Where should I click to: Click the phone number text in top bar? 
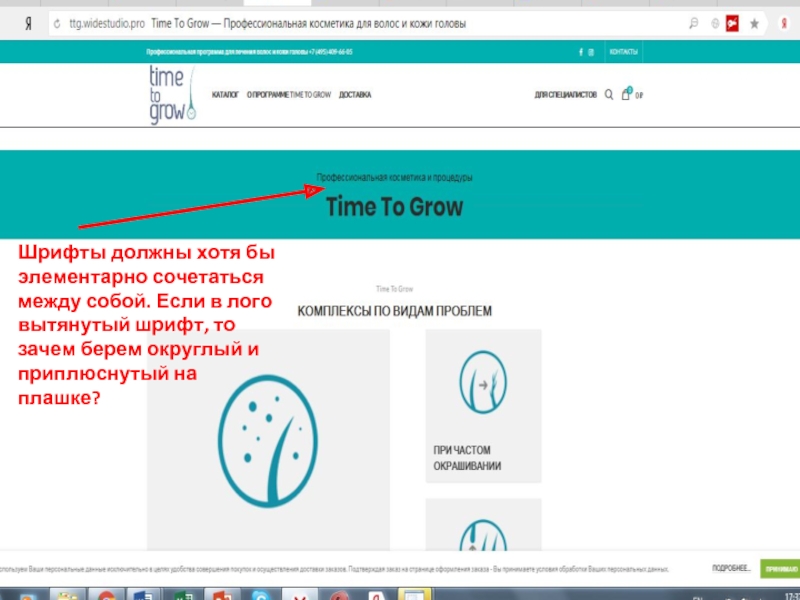(331, 52)
